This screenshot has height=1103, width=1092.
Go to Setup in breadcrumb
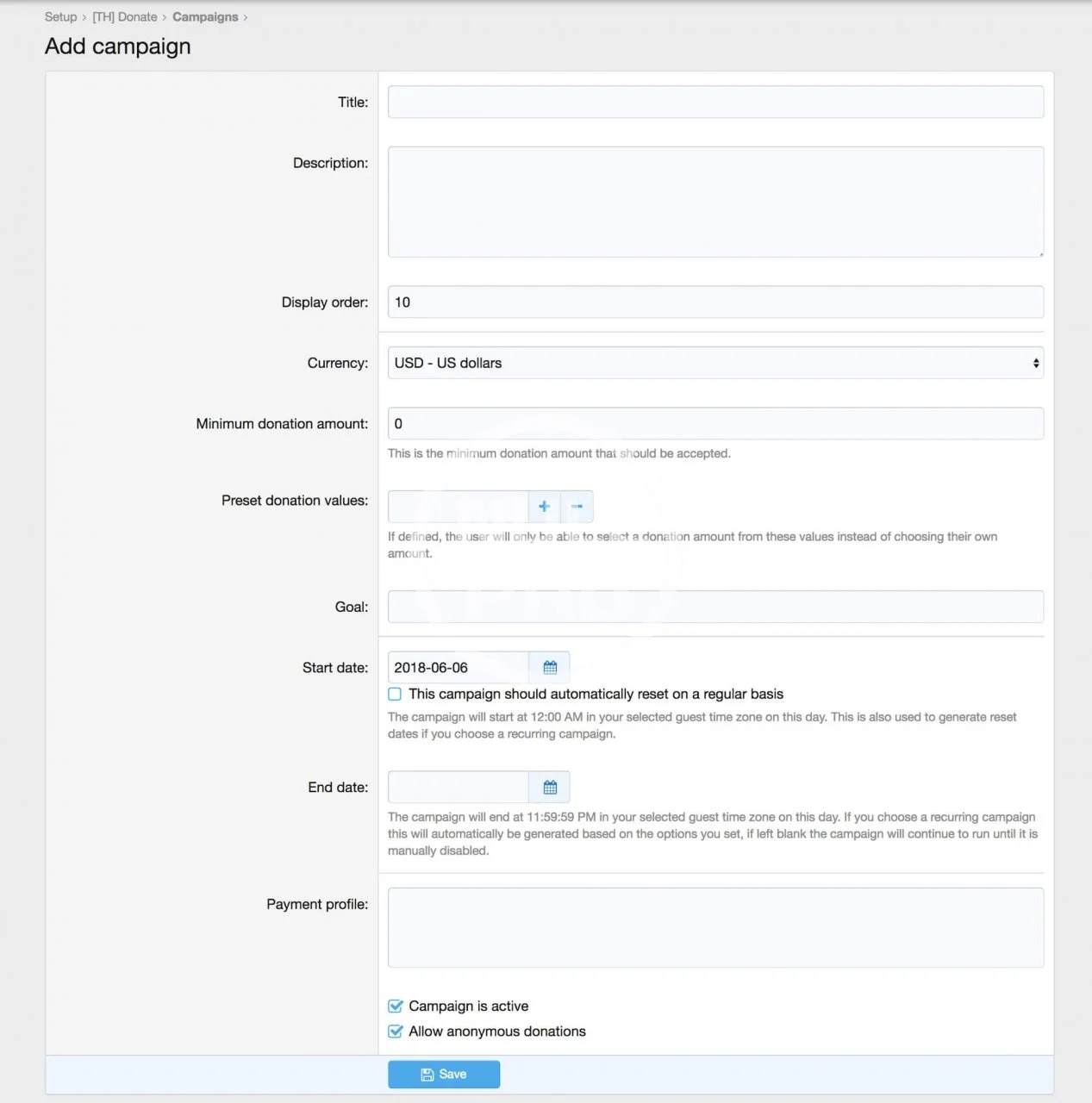click(x=60, y=17)
